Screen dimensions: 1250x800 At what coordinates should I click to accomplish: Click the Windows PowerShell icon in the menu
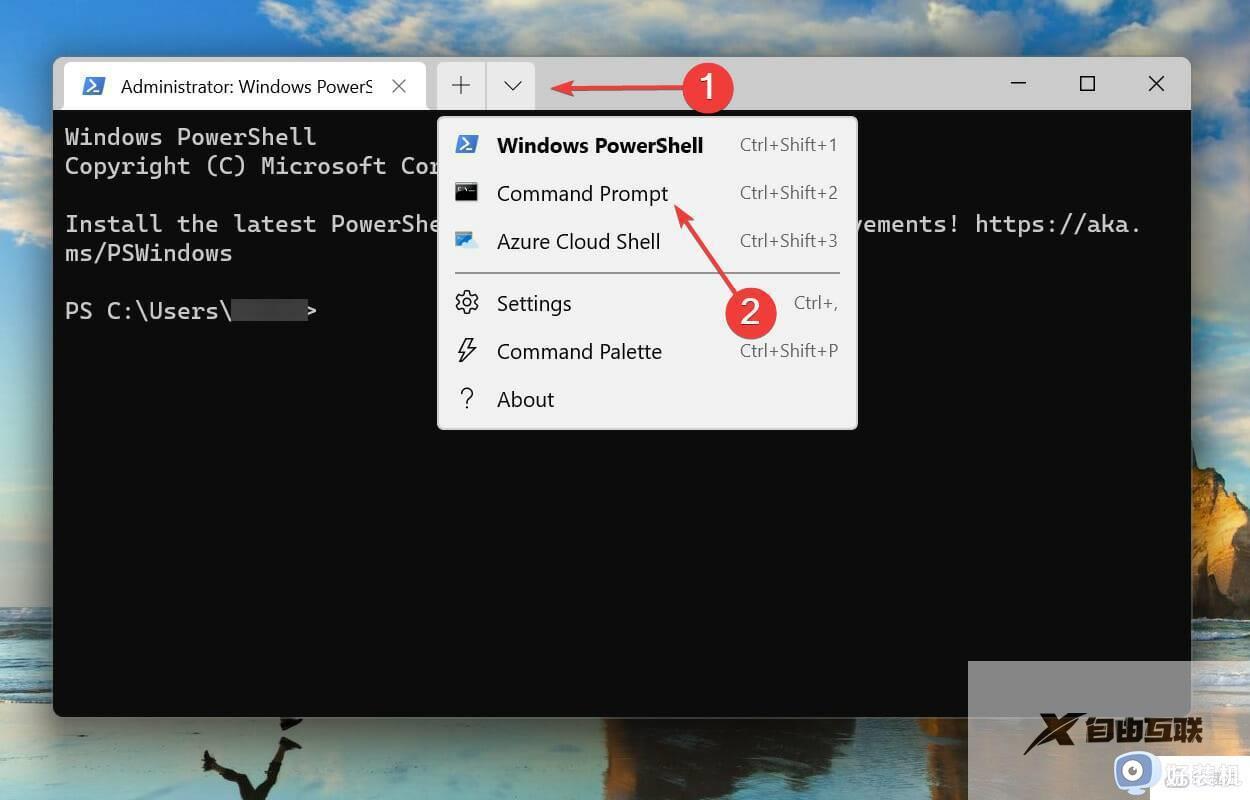pos(466,144)
